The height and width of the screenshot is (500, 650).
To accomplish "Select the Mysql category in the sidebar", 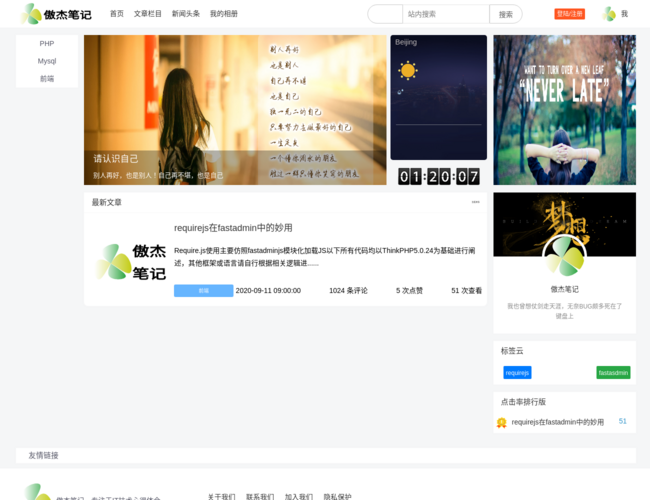I will pos(47,61).
